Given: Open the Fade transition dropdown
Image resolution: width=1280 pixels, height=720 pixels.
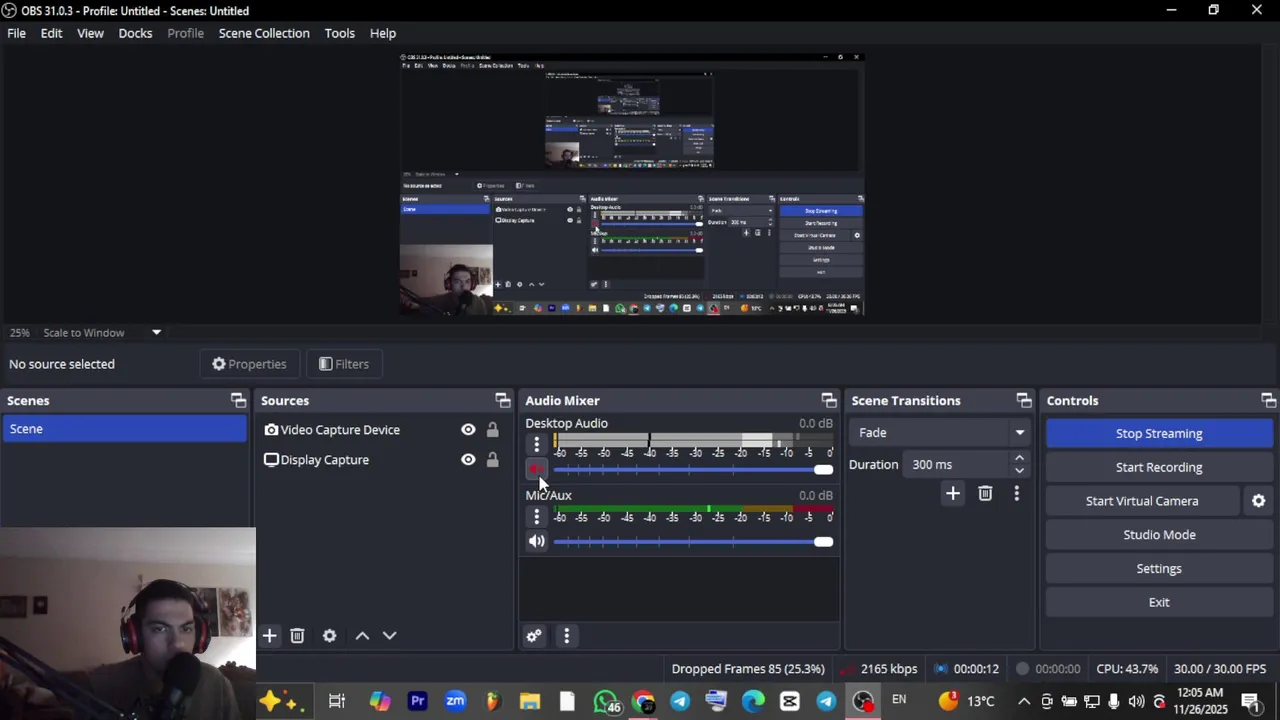Looking at the screenshot, I should click(x=938, y=433).
